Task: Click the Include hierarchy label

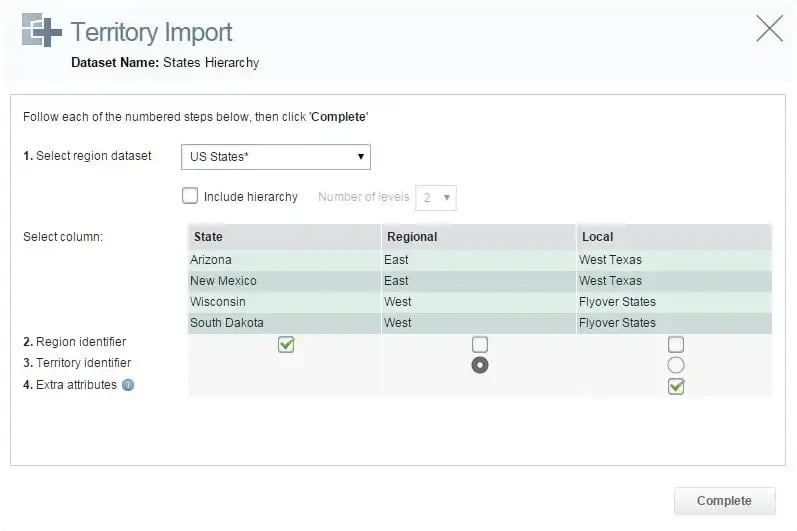Action: [251, 197]
